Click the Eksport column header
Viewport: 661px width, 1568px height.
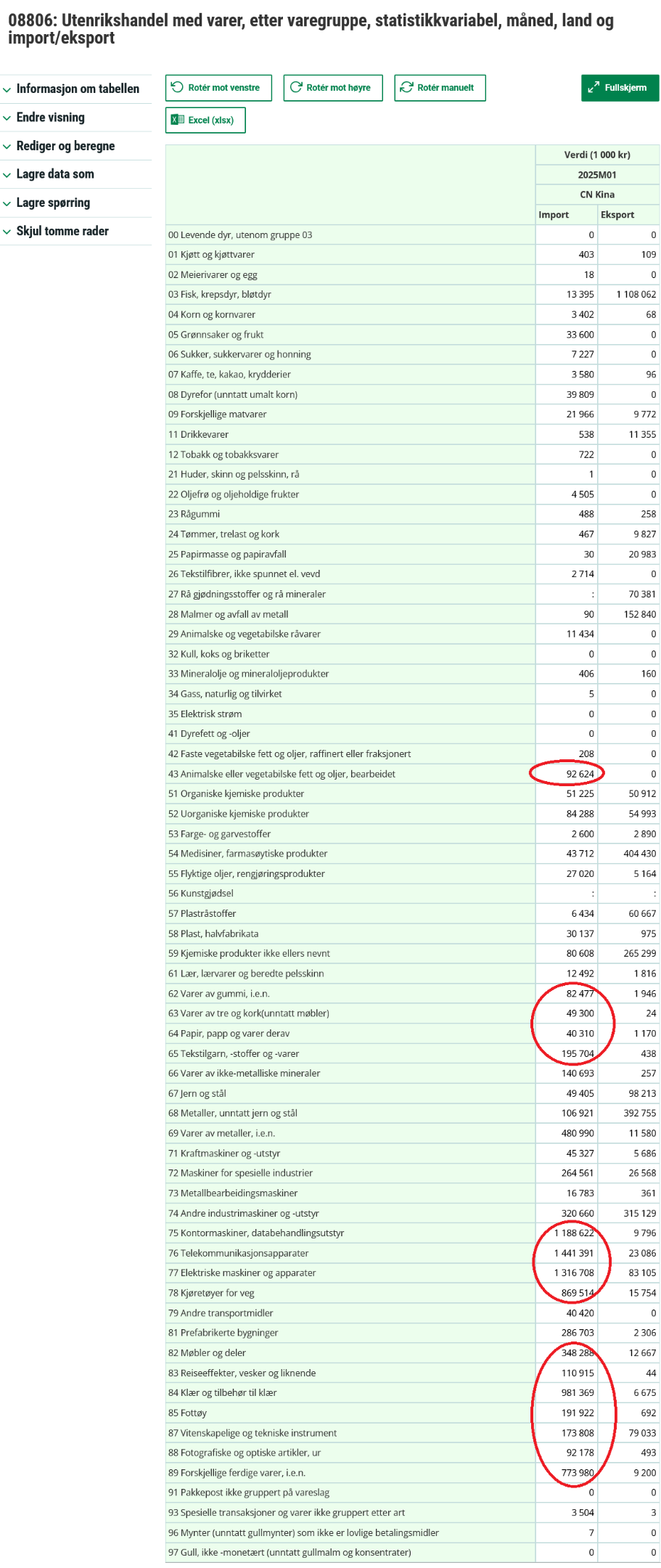point(629,215)
